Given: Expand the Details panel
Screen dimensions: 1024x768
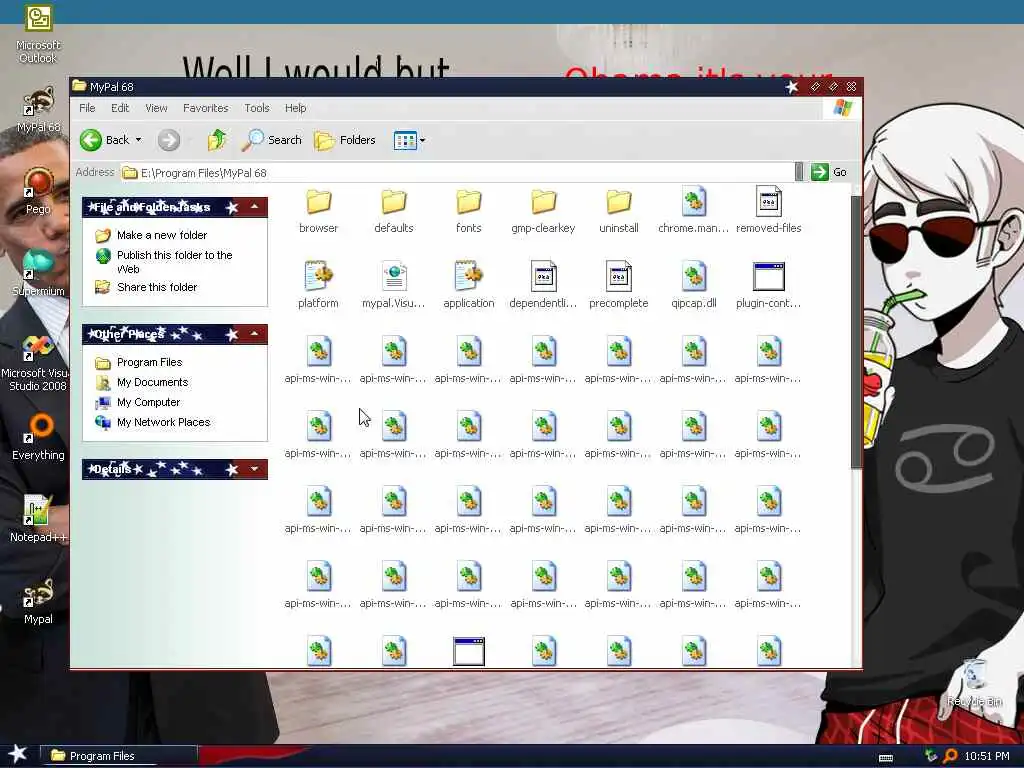Looking at the screenshot, I should click(254, 469).
